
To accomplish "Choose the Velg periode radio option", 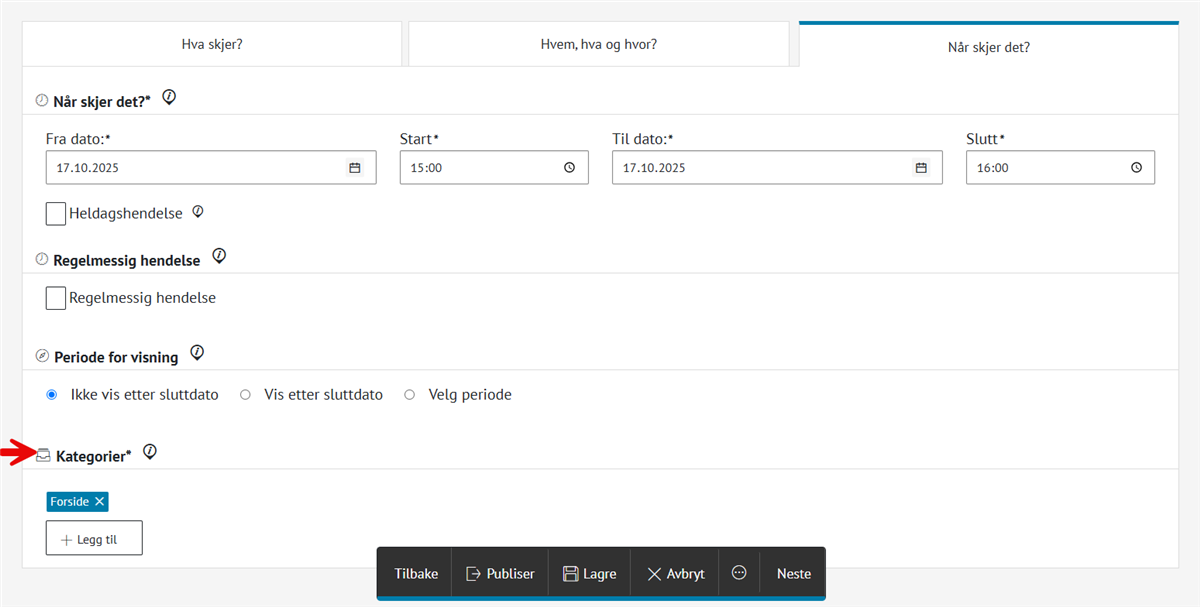I will tap(409, 395).
